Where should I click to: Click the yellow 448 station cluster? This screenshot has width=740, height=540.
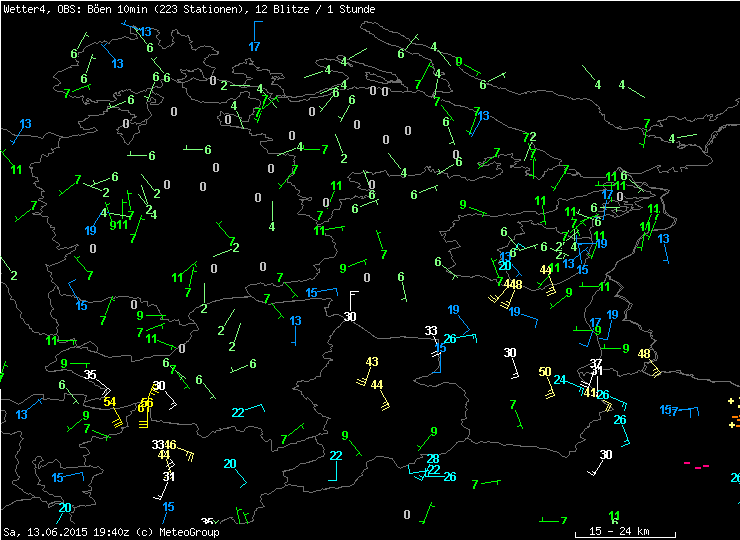point(513,285)
